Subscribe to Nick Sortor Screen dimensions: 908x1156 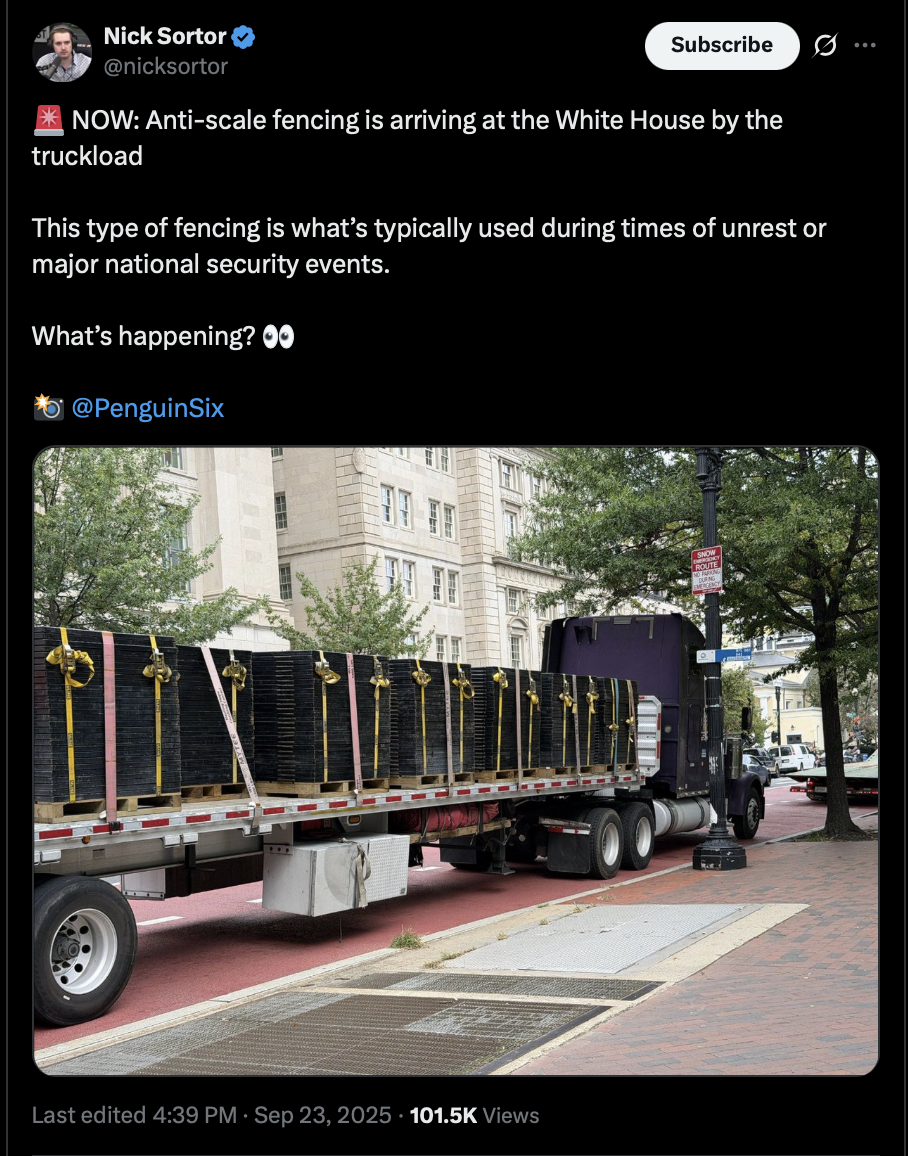722,46
